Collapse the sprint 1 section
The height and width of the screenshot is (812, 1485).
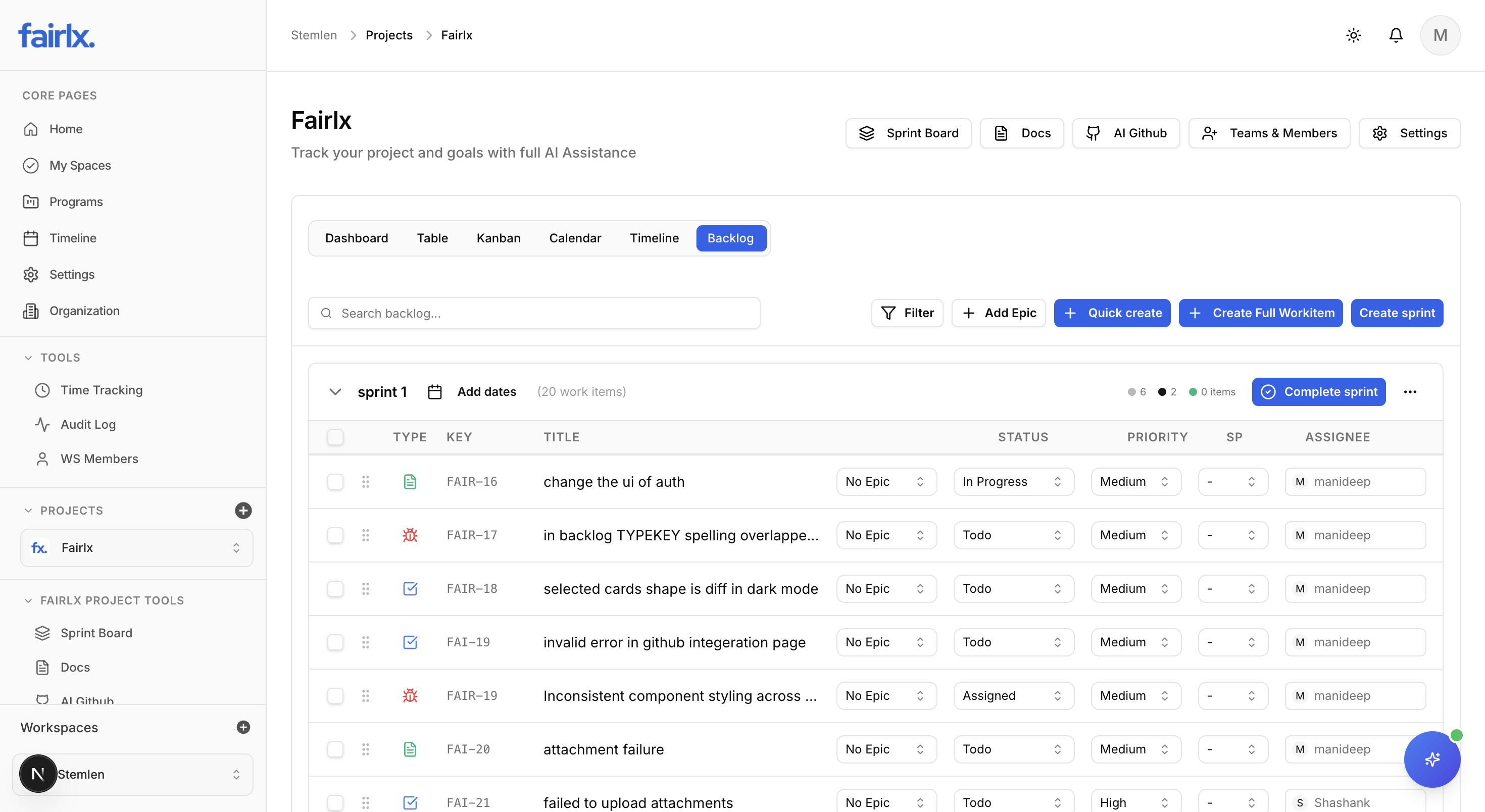click(335, 392)
